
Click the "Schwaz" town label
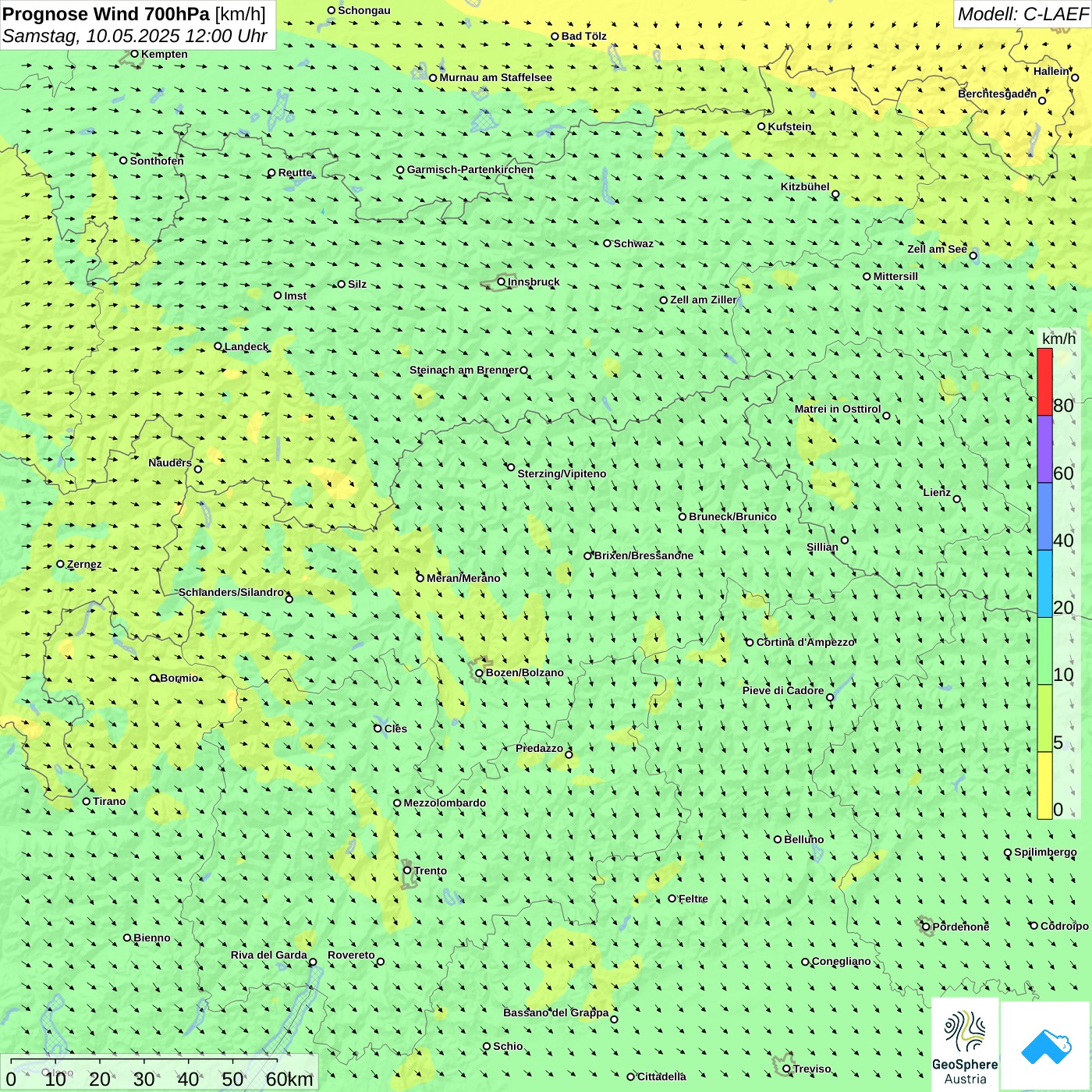pos(633,243)
